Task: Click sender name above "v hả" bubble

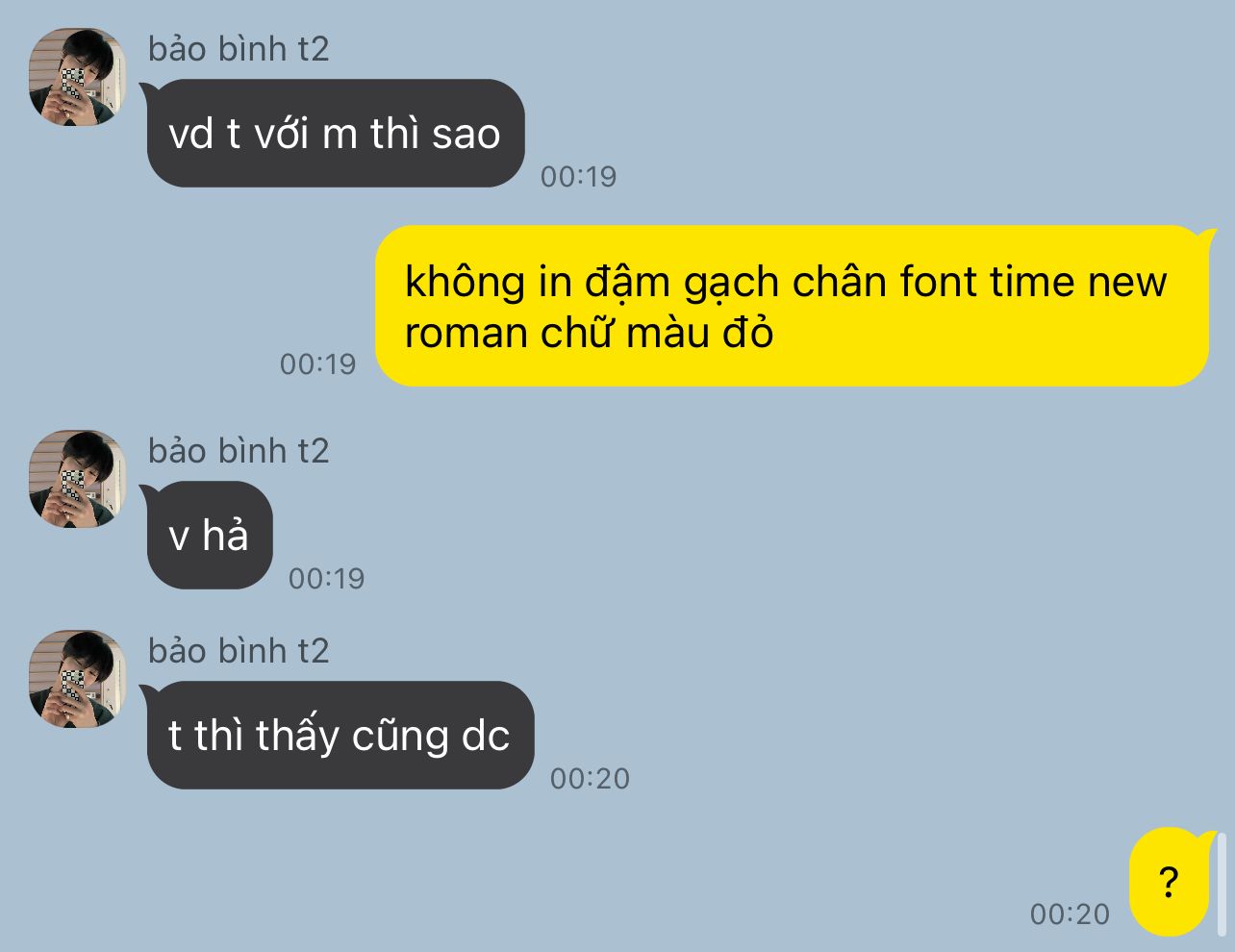Action: pos(239,451)
